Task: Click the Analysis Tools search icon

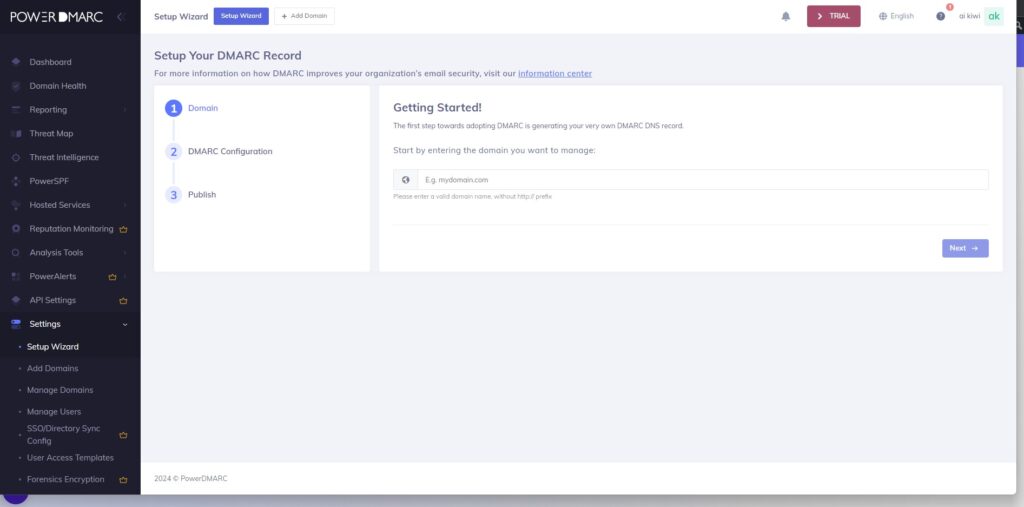Action: (x=16, y=252)
